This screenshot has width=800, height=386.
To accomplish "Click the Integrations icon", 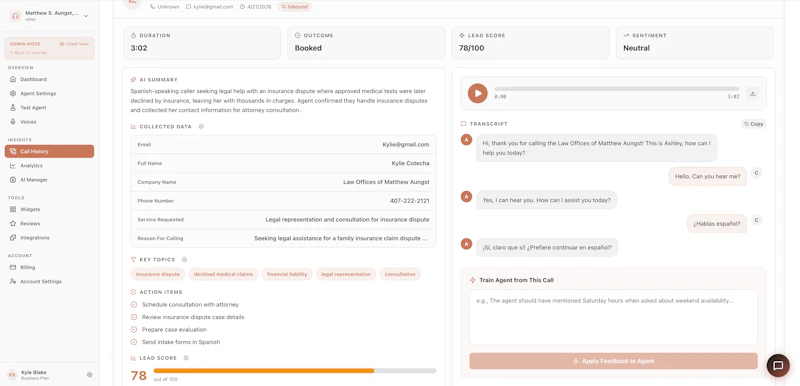I will pos(13,238).
